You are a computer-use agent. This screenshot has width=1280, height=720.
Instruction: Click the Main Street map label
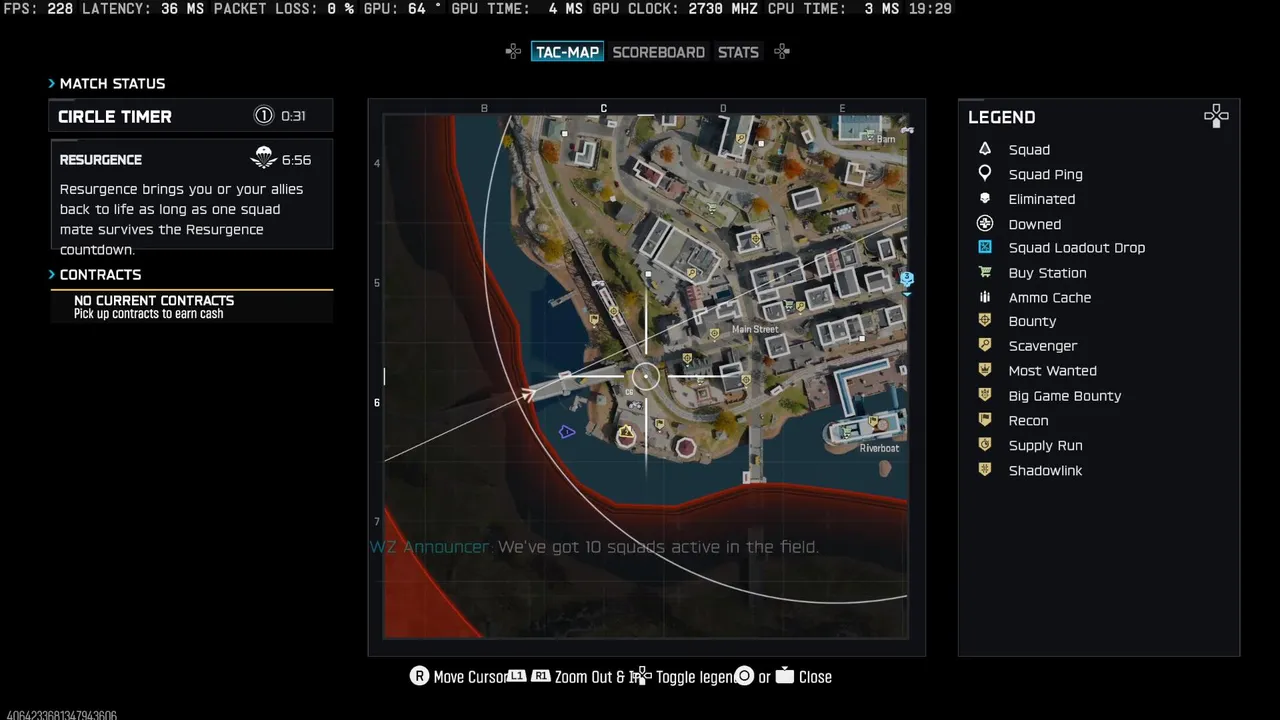(x=755, y=329)
